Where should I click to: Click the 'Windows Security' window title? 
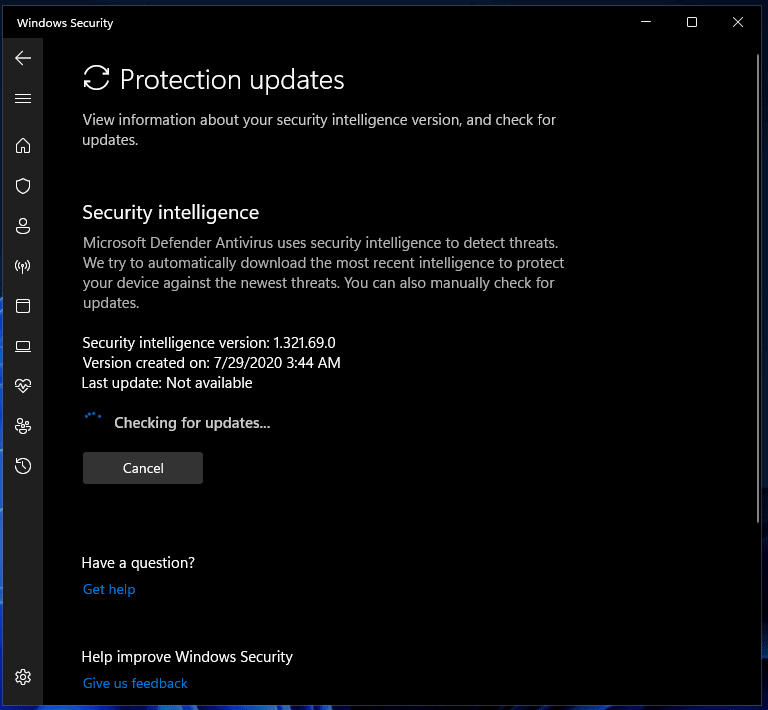(65, 23)
